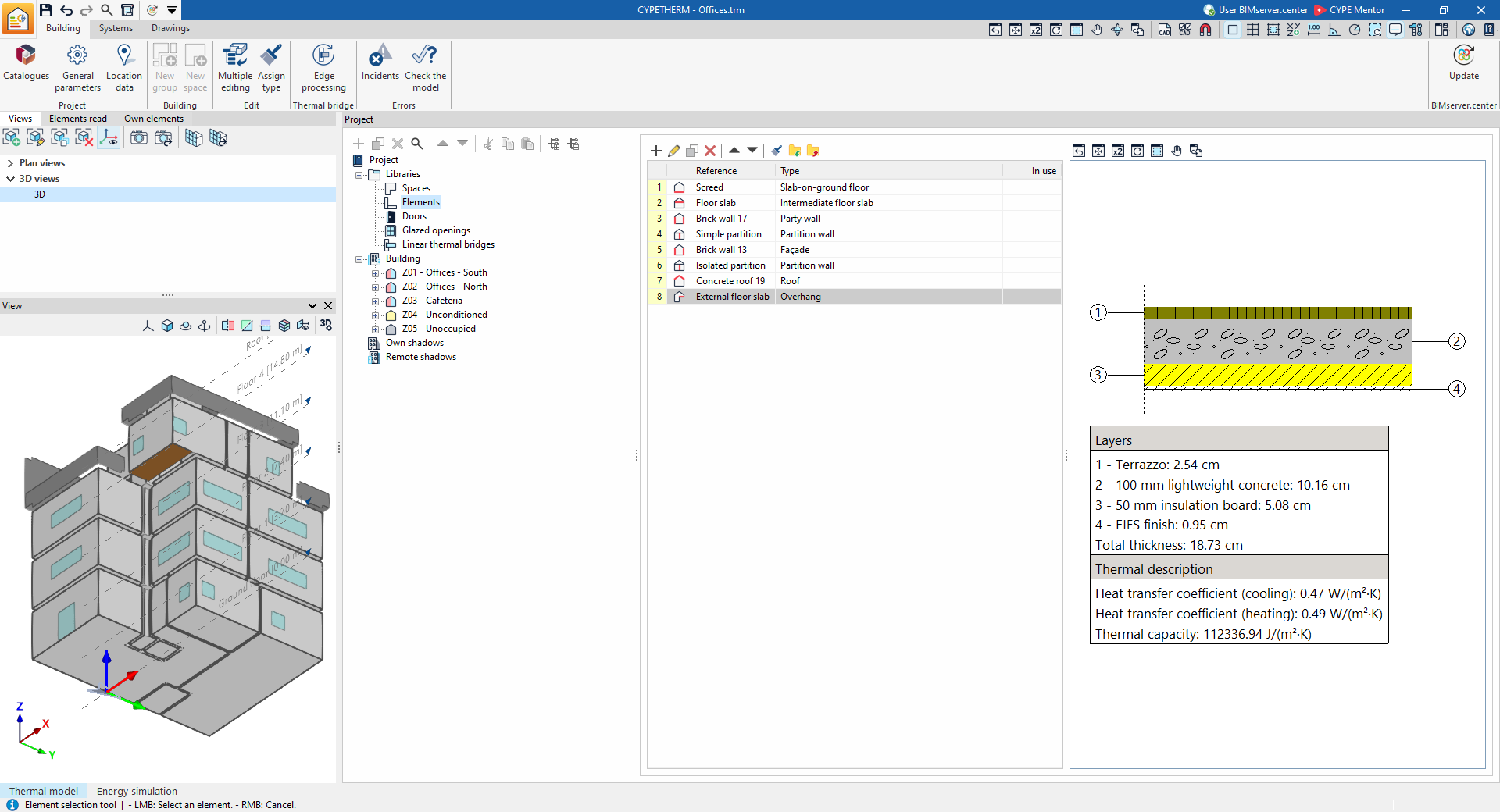Delete the selected element with red X

tap(710, 151)
